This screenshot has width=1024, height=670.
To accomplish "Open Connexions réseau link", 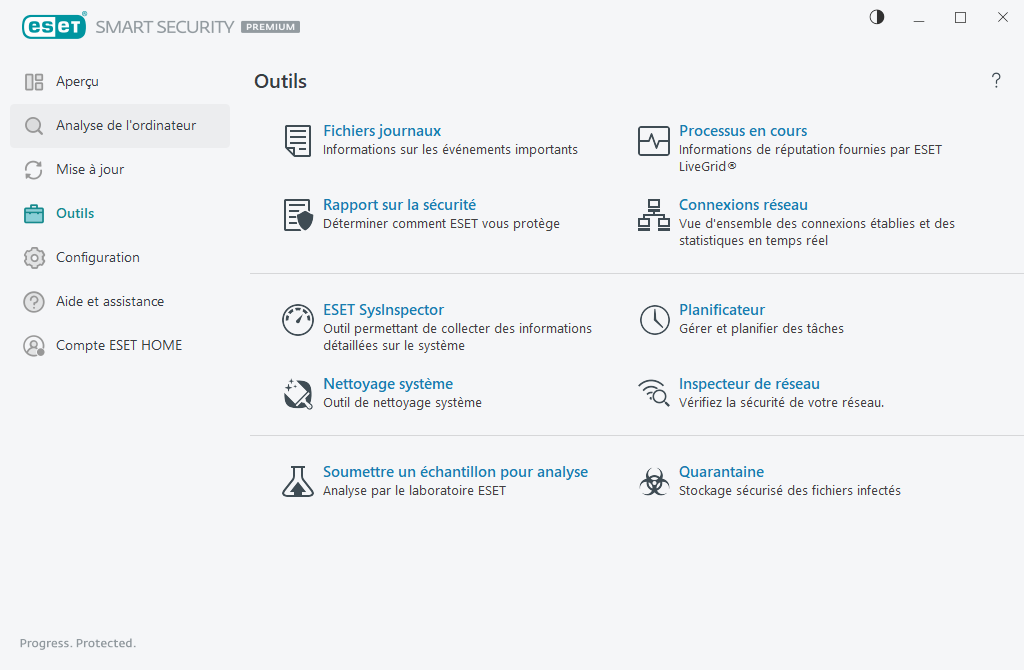I will [x=743, y=205].
